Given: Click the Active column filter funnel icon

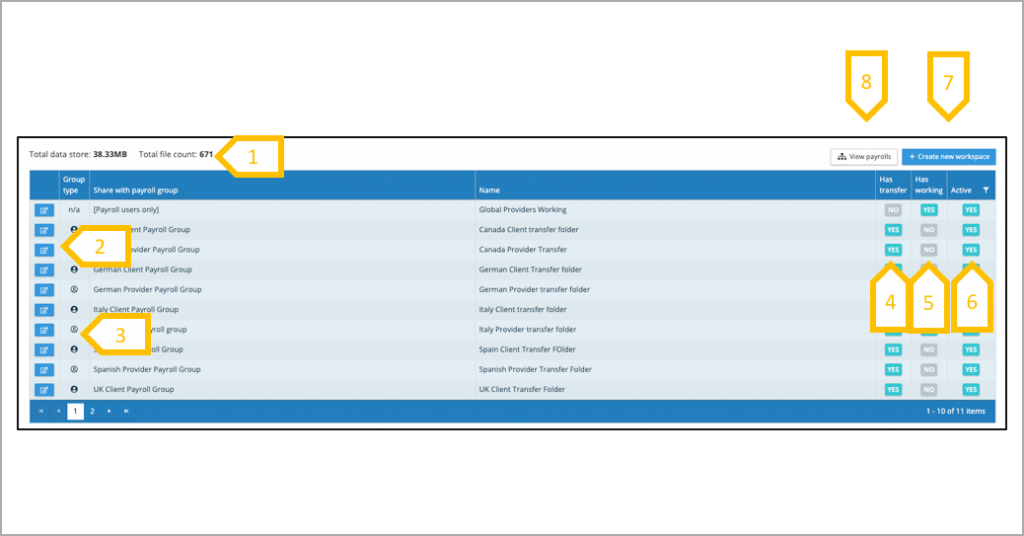Looking at the screenshot, I should point(986,190).
